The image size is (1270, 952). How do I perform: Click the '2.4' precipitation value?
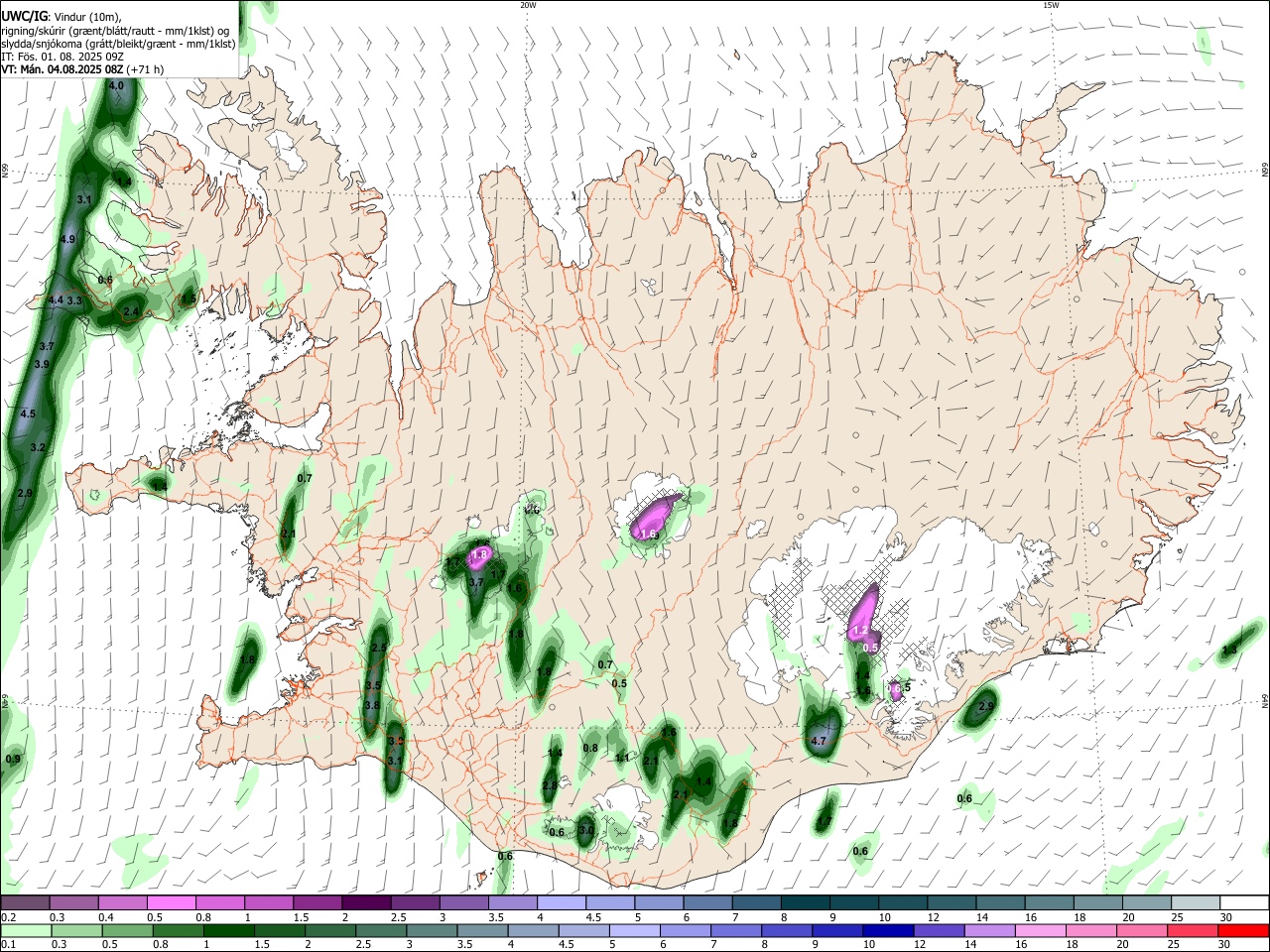[x=131, y=312]
